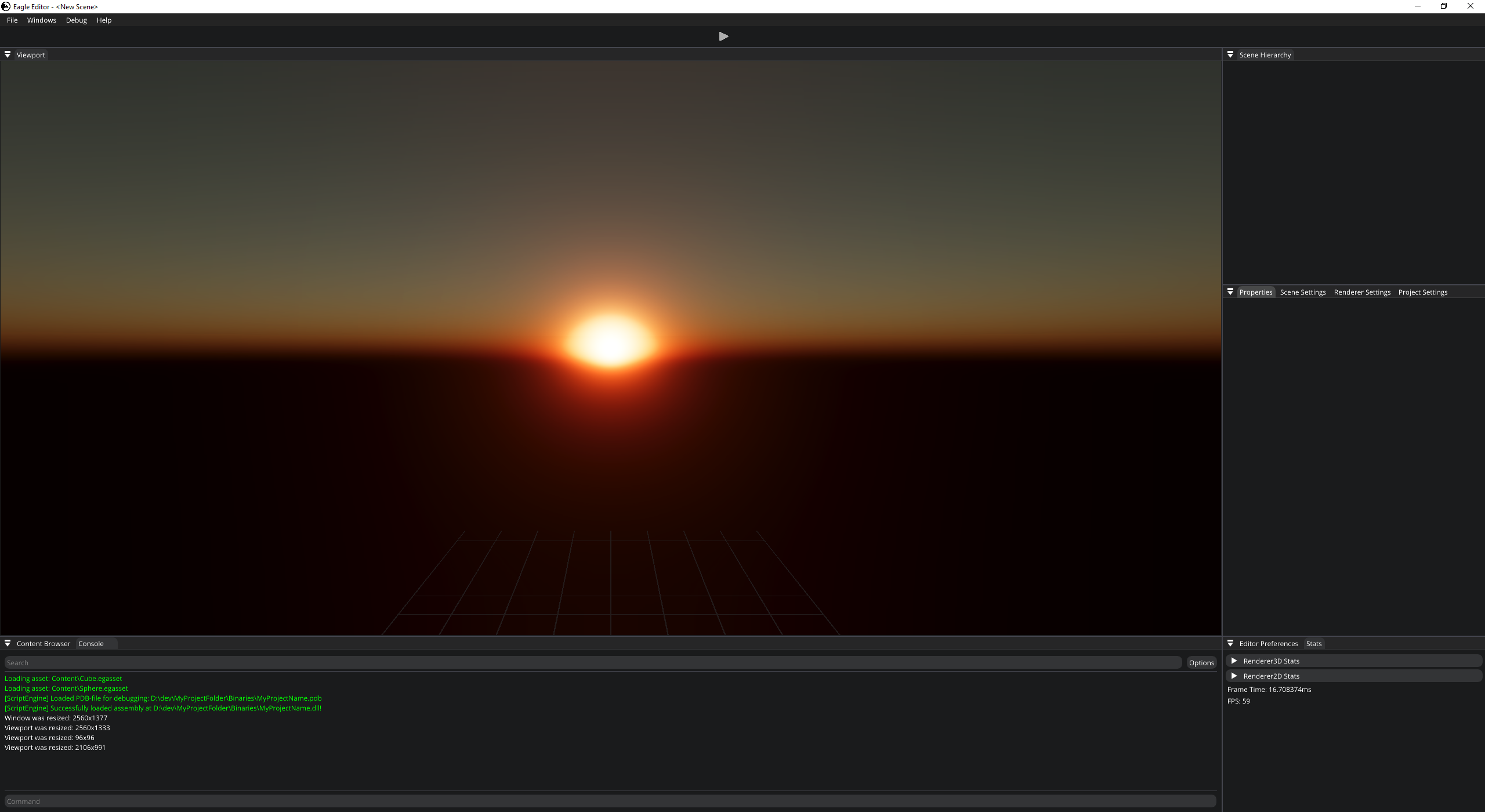Minimize the Eagle Editor window
This screenshot has height=812, width=1485.
(1418, 6)
